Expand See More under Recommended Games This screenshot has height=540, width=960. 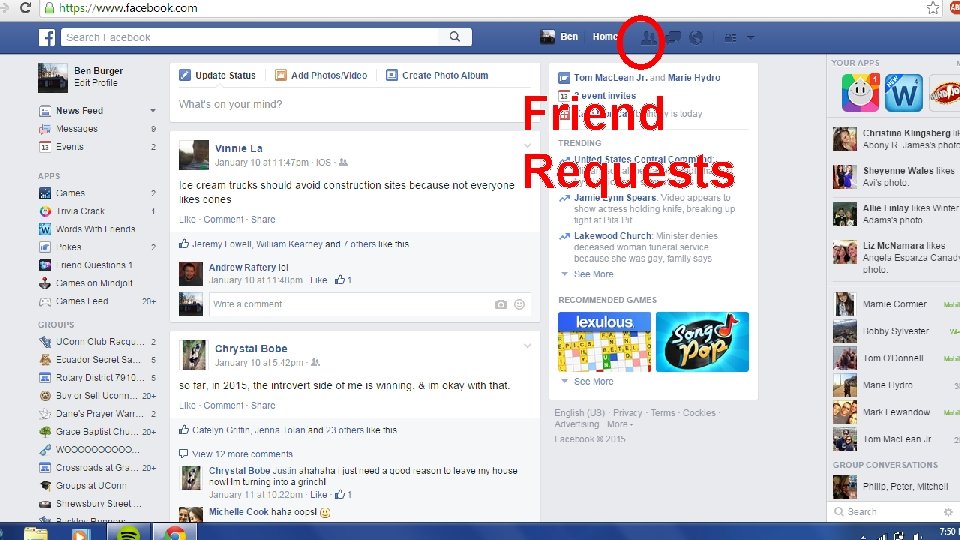pos(593,381)
